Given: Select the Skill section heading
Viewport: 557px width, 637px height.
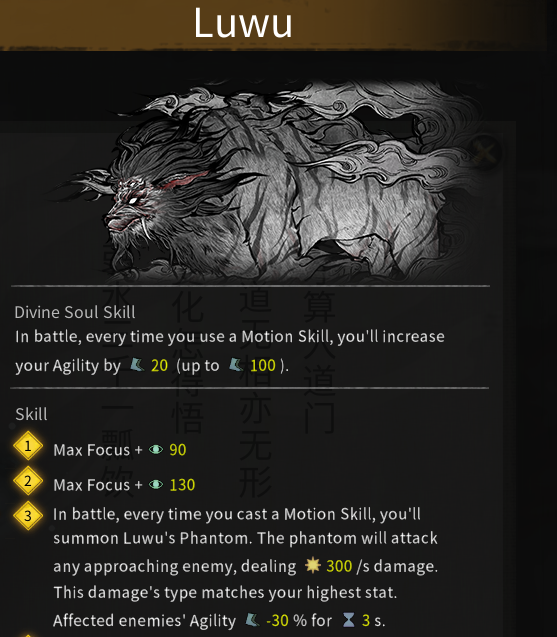Looking at the screenshot, I should (x=31, y=414).
